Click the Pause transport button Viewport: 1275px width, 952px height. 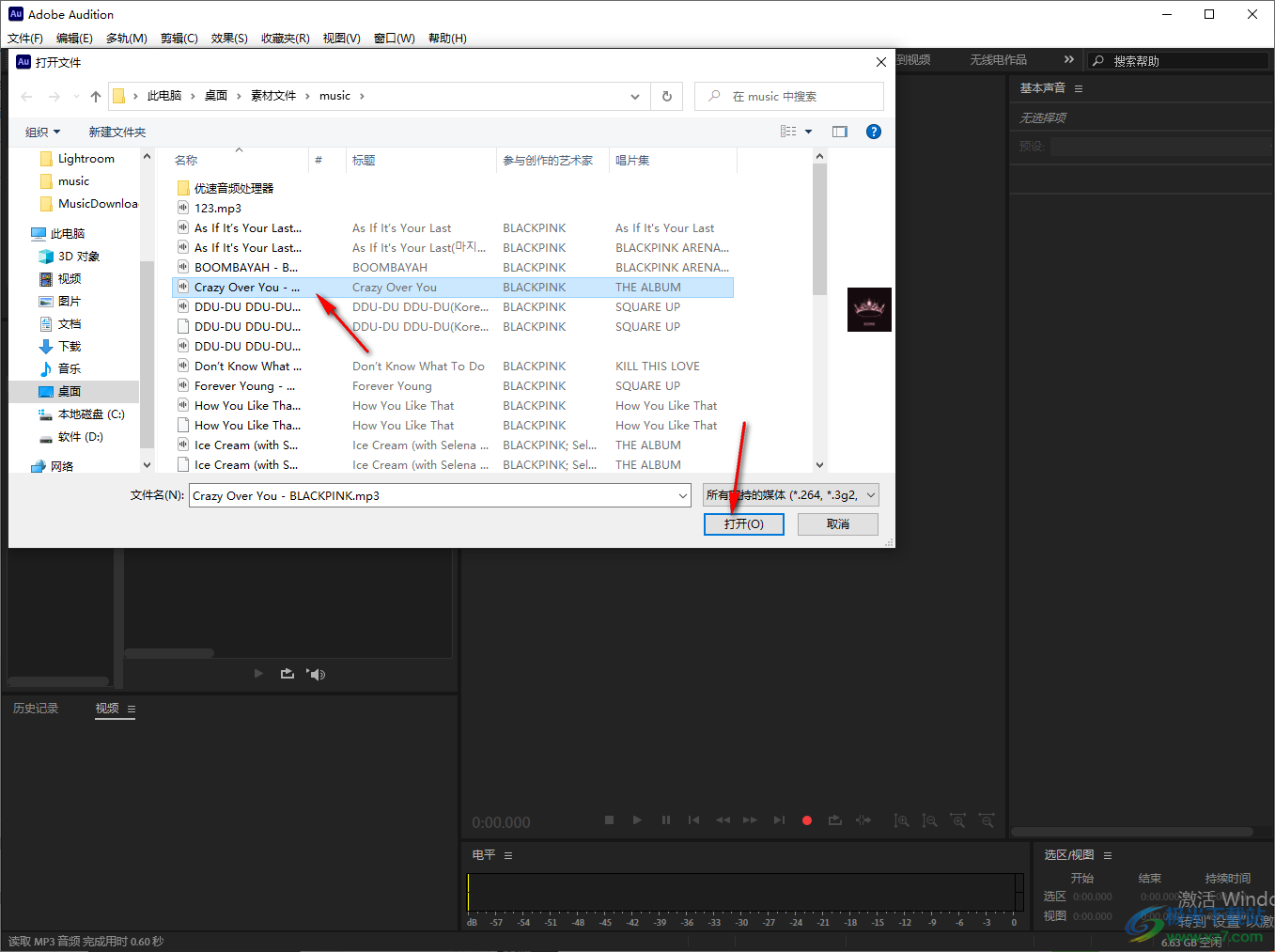[666, 820]
